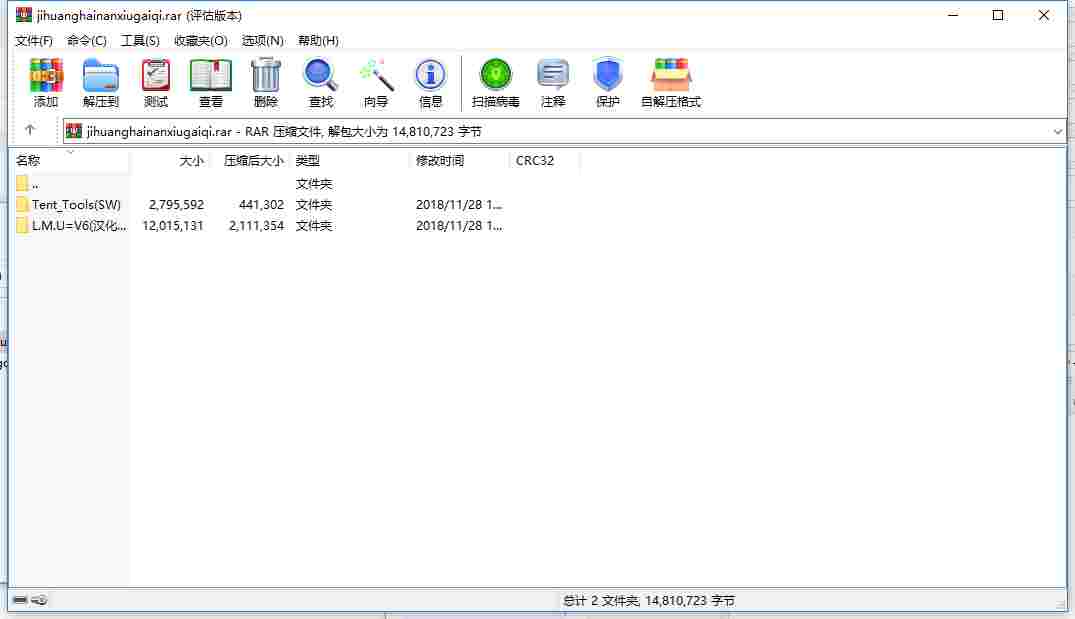
Task: Select size value 2,795,592
Action: click(x=176, y=204)
